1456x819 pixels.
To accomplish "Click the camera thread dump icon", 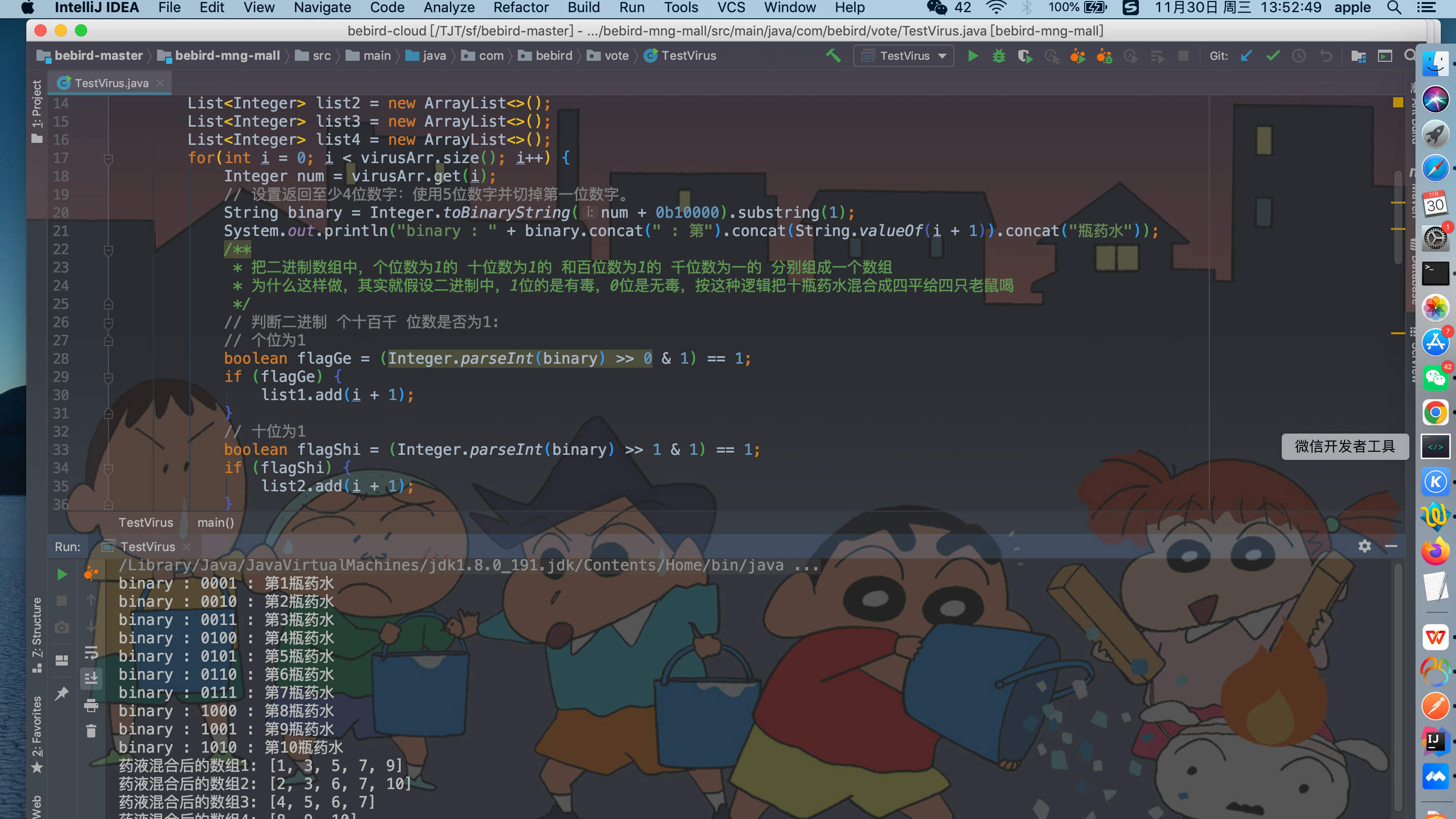I will pyautogui.click(x=62, y=627).
